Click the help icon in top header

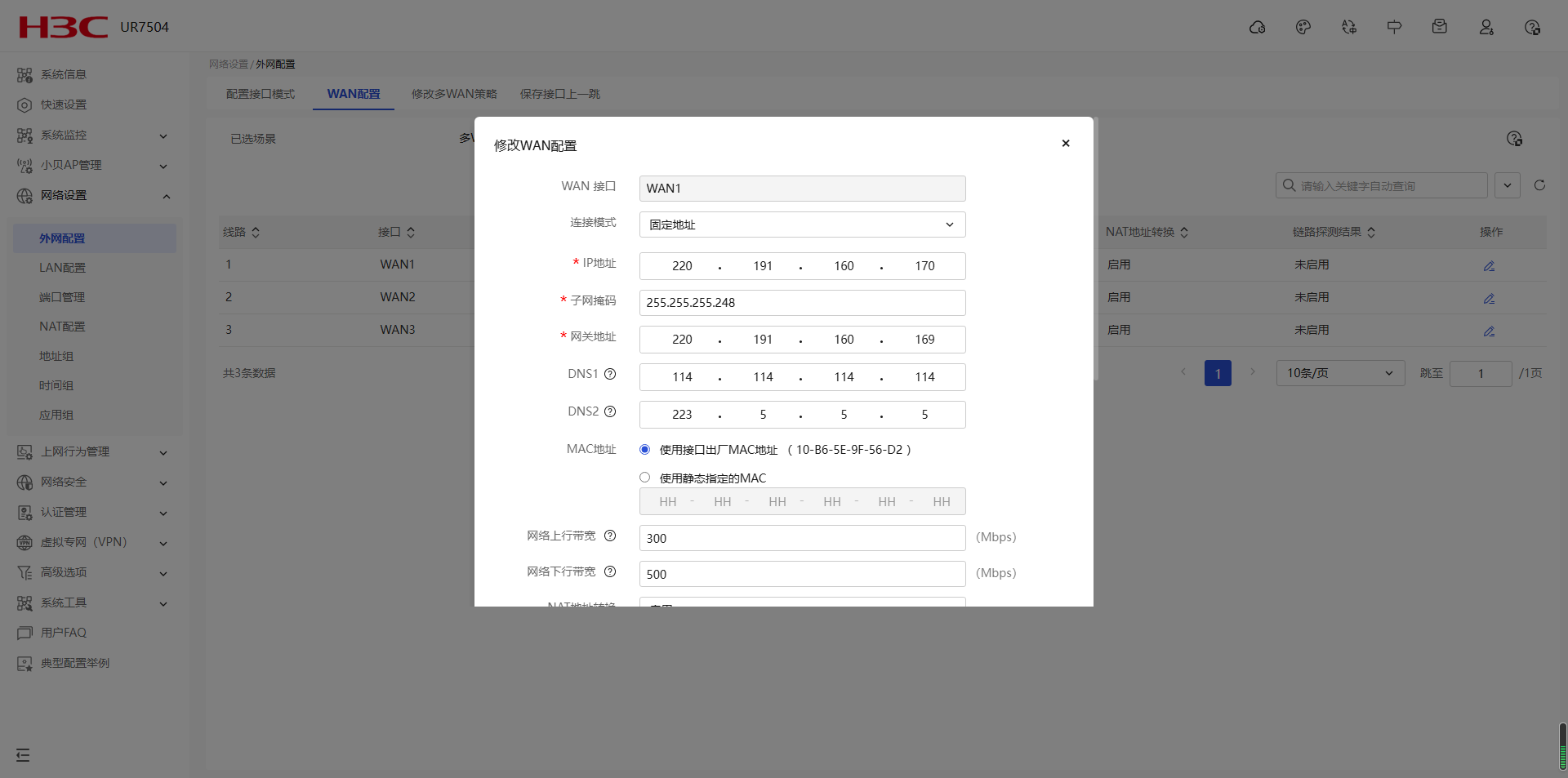[1532, 27]
